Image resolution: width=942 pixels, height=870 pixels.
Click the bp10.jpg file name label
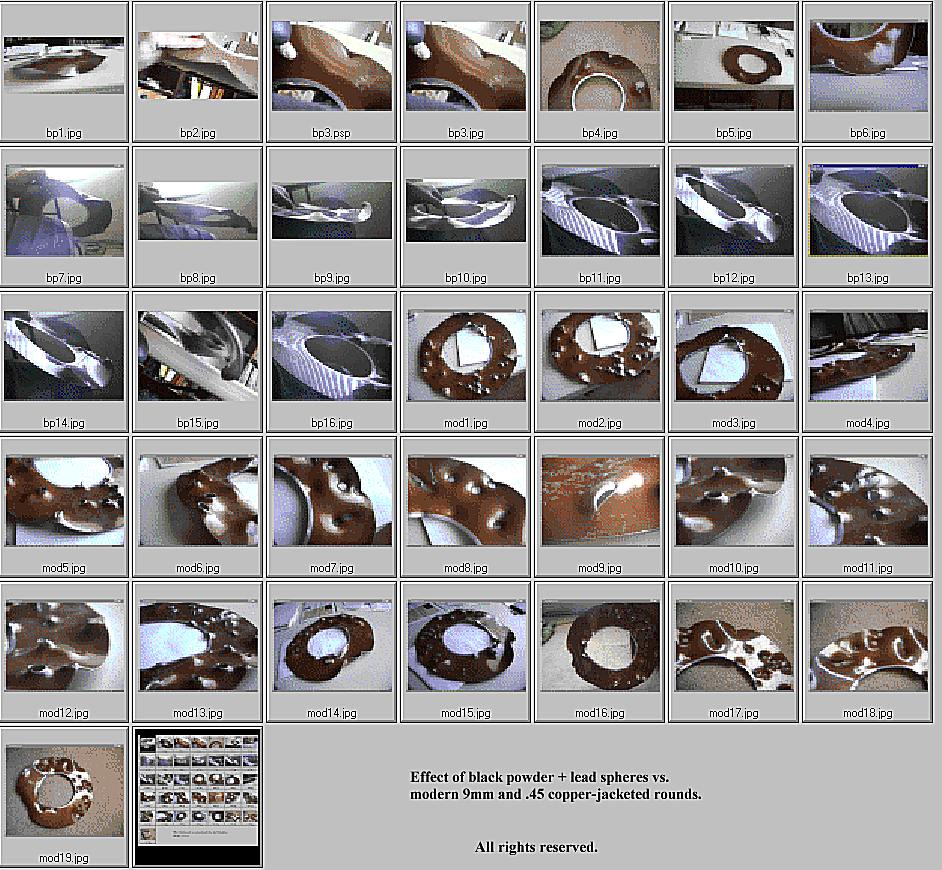(466, 278)
